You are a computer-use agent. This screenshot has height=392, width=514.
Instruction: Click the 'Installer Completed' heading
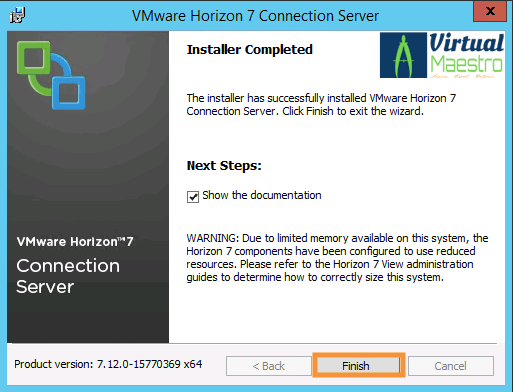coord(250,49)
